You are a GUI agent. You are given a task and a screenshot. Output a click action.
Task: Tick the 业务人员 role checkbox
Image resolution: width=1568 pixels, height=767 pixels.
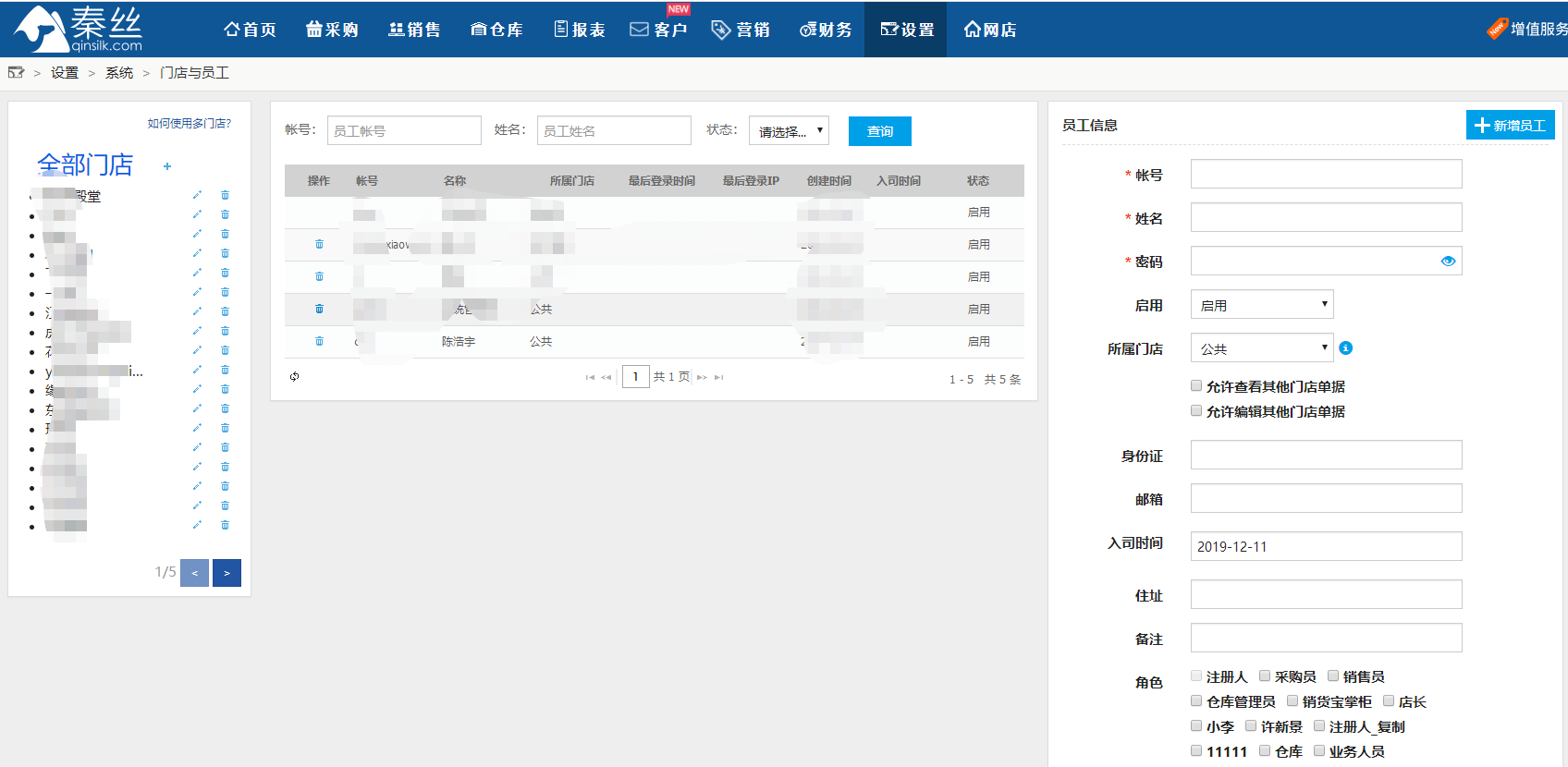1319,750
